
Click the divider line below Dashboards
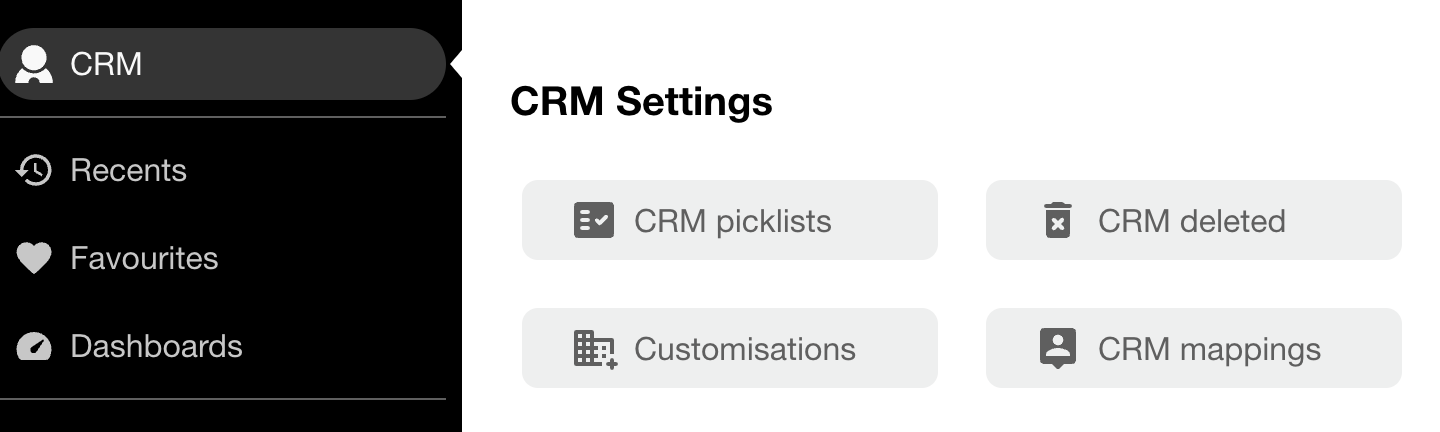(222, 399)
